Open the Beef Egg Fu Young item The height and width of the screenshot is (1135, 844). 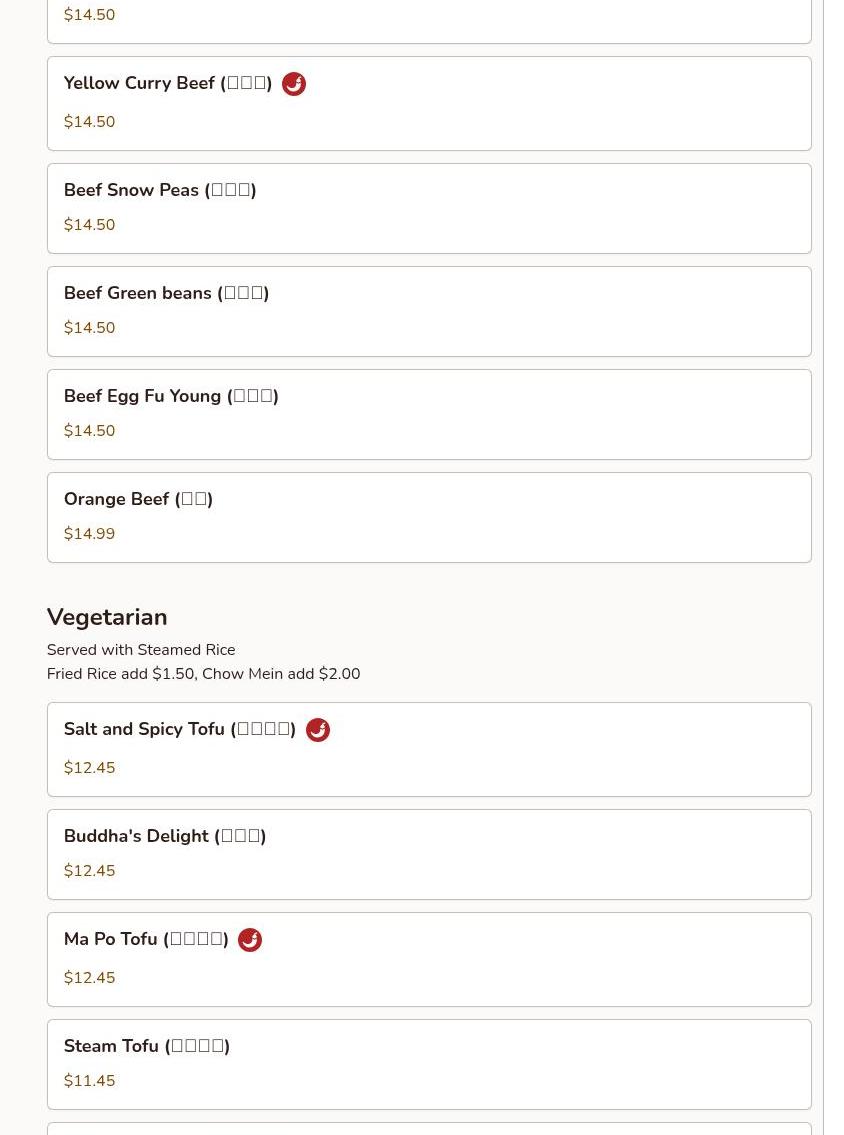click(x=171, y=396)
